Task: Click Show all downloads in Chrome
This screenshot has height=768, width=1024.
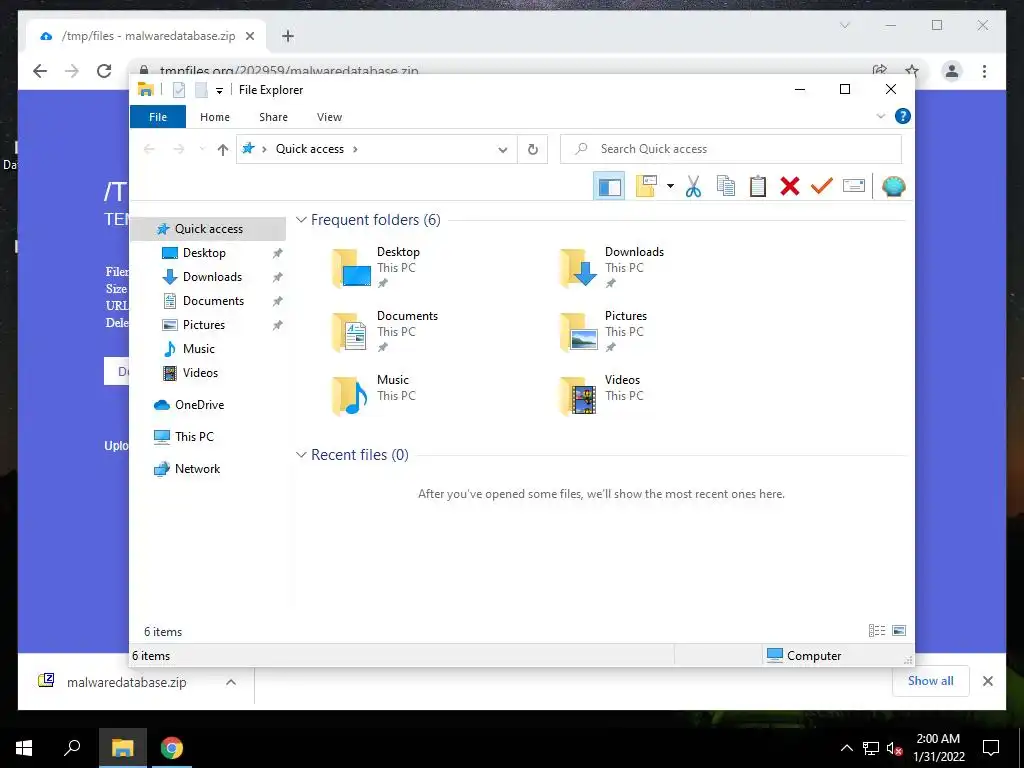Action: pyautogui.click(x=931, y=681)
